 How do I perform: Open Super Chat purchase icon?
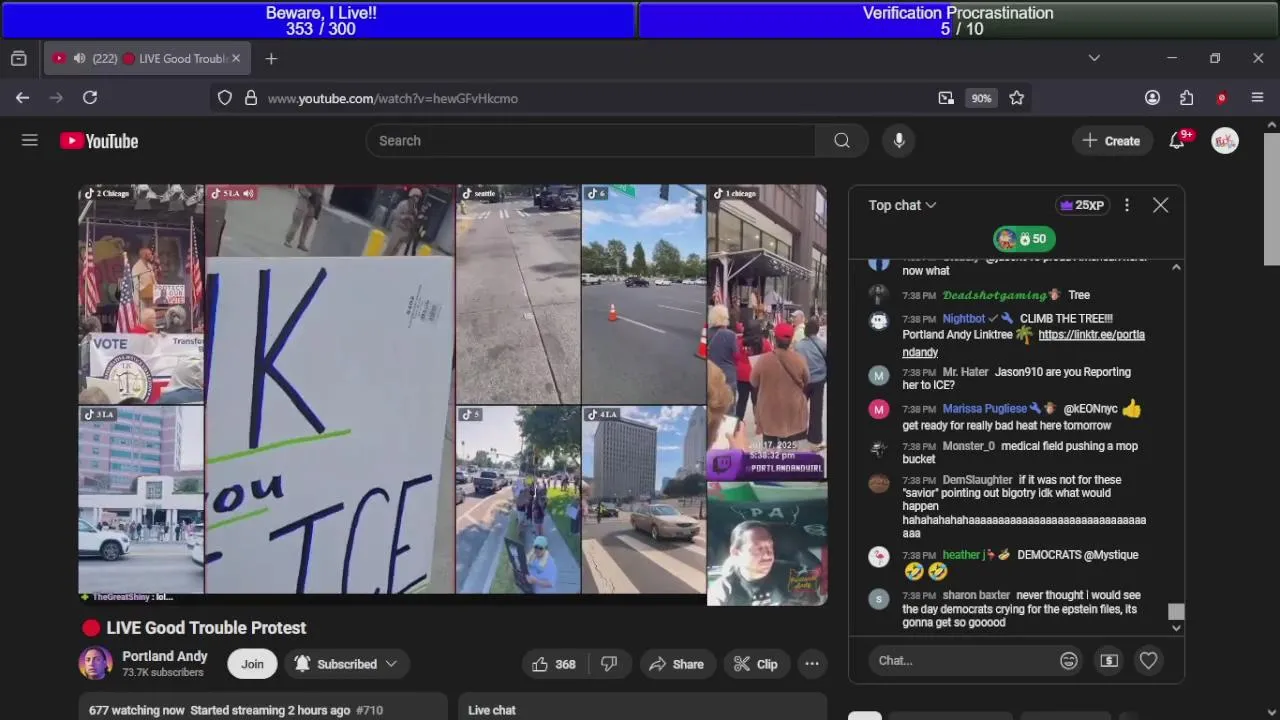point(1109,661)
